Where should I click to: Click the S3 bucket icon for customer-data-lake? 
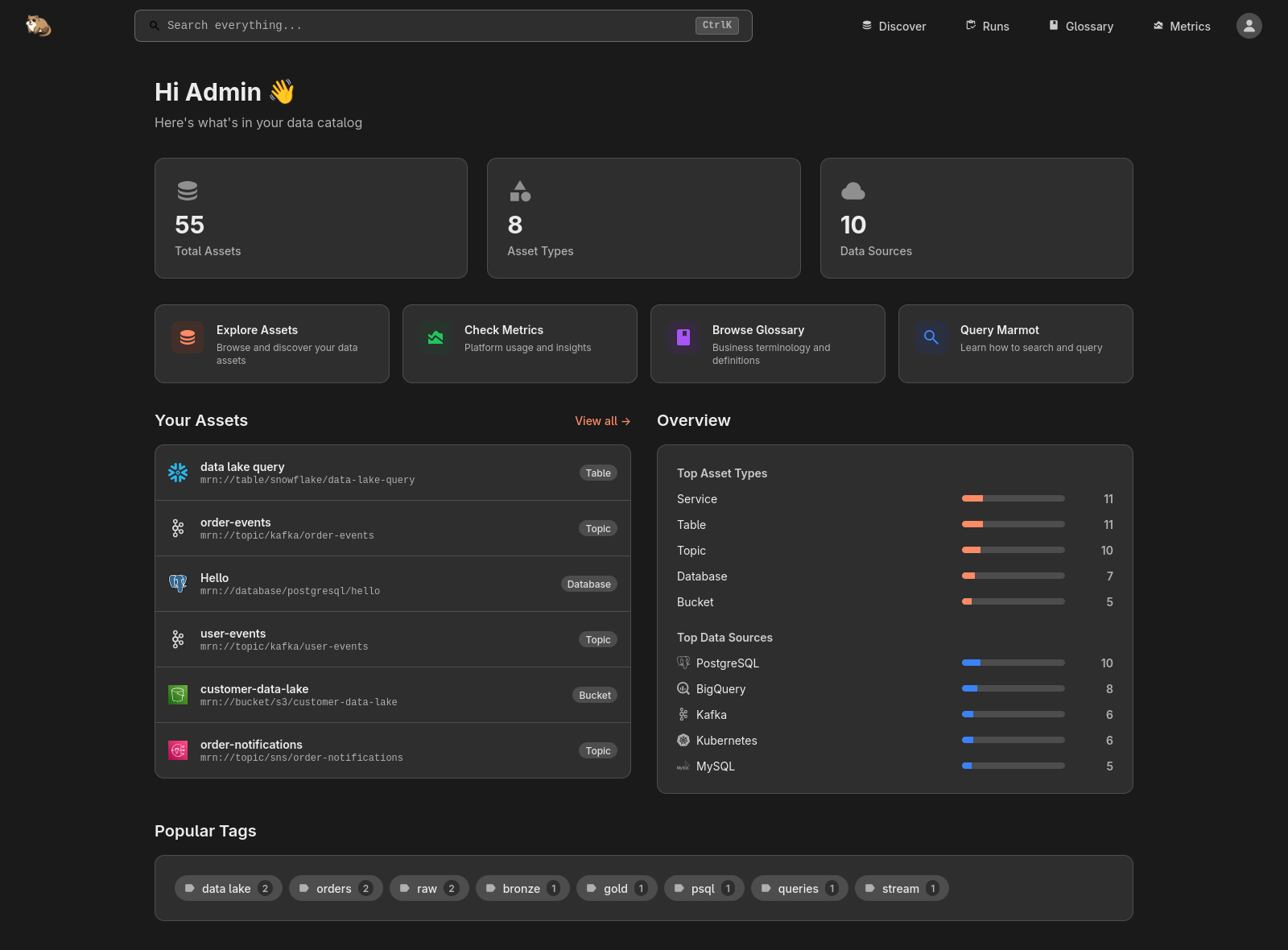pyautogui.click(x=178, y=695)
